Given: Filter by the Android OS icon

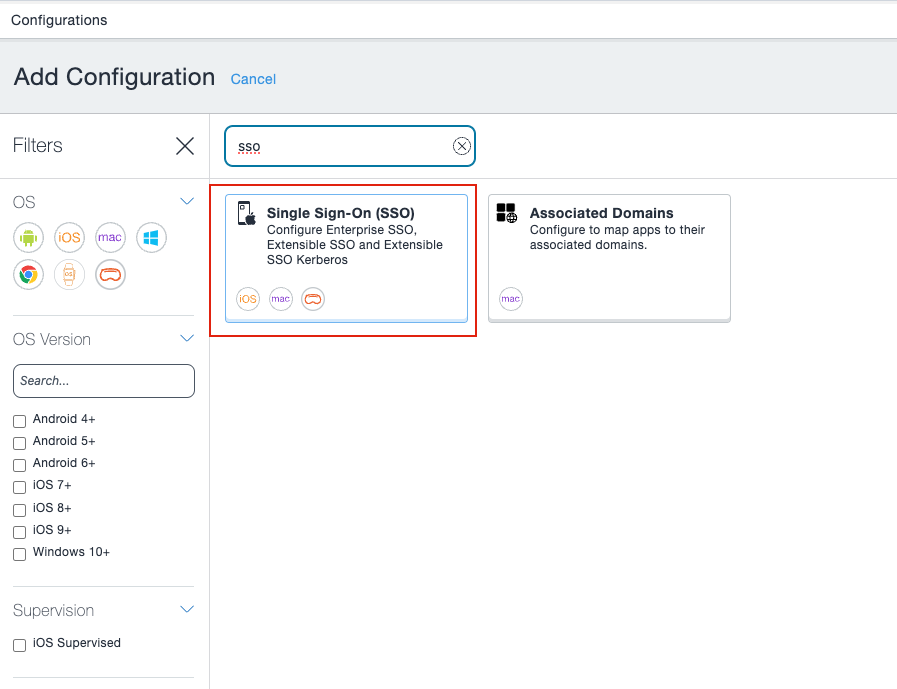Looking at the screenshot, I should click(x=28, y=237).
